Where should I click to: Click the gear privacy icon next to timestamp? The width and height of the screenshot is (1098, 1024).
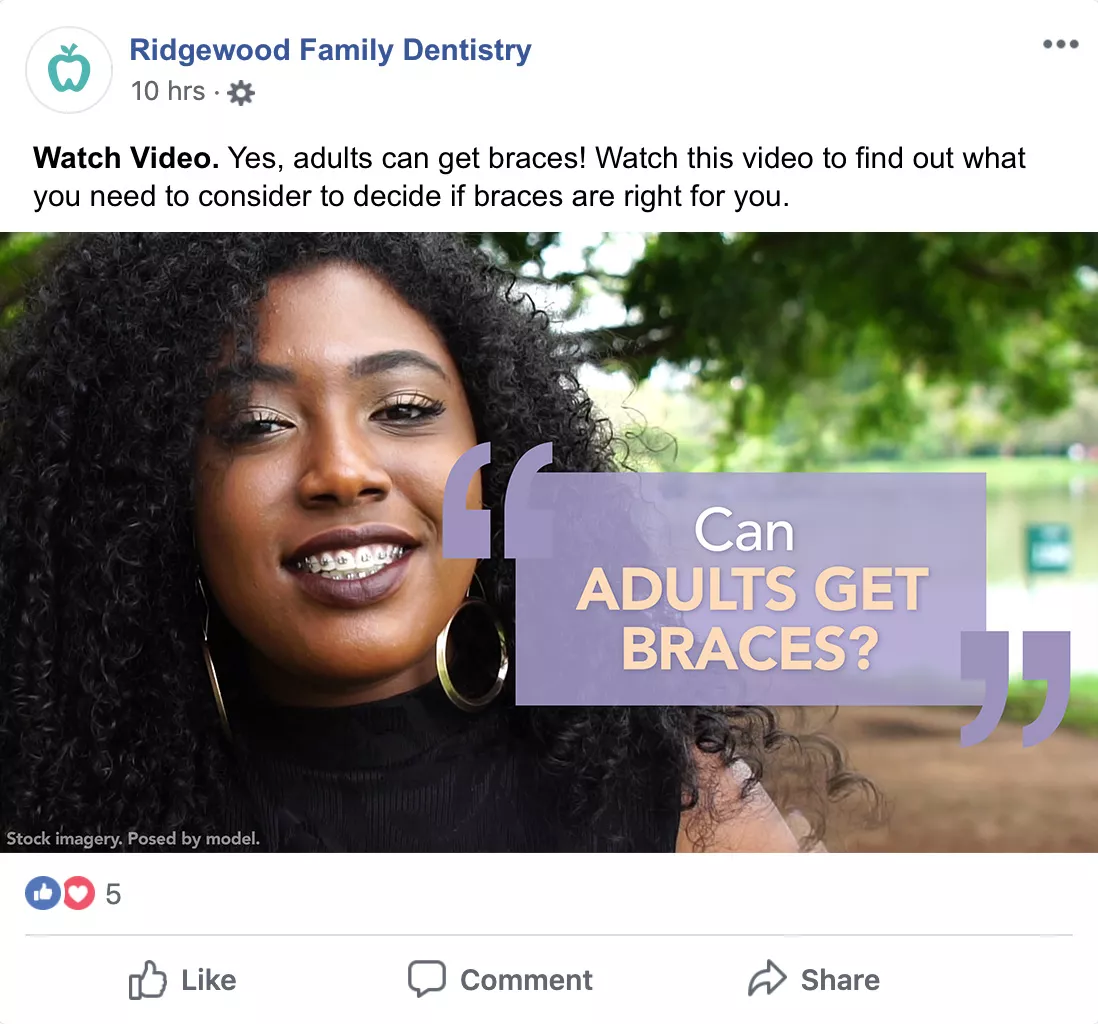[x=238, y=92]
